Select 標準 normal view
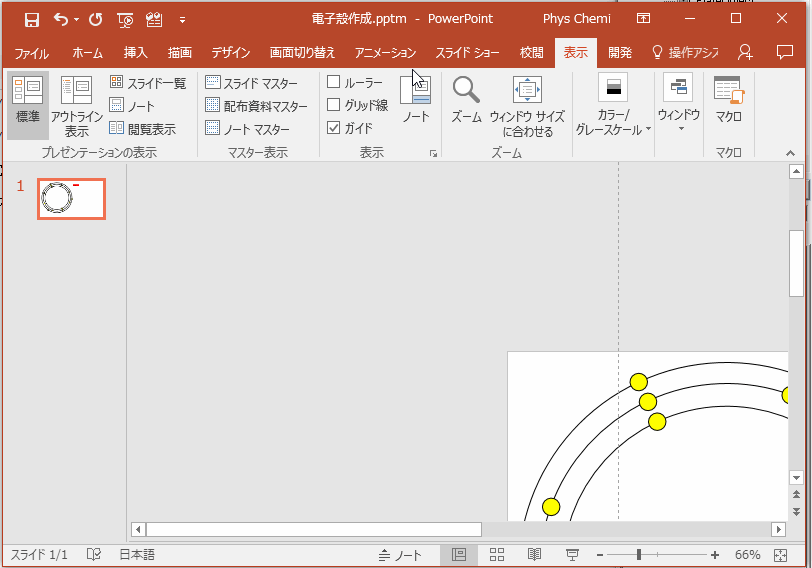Image resolution: width=812 pixels, height=568 pixels. 28,105
